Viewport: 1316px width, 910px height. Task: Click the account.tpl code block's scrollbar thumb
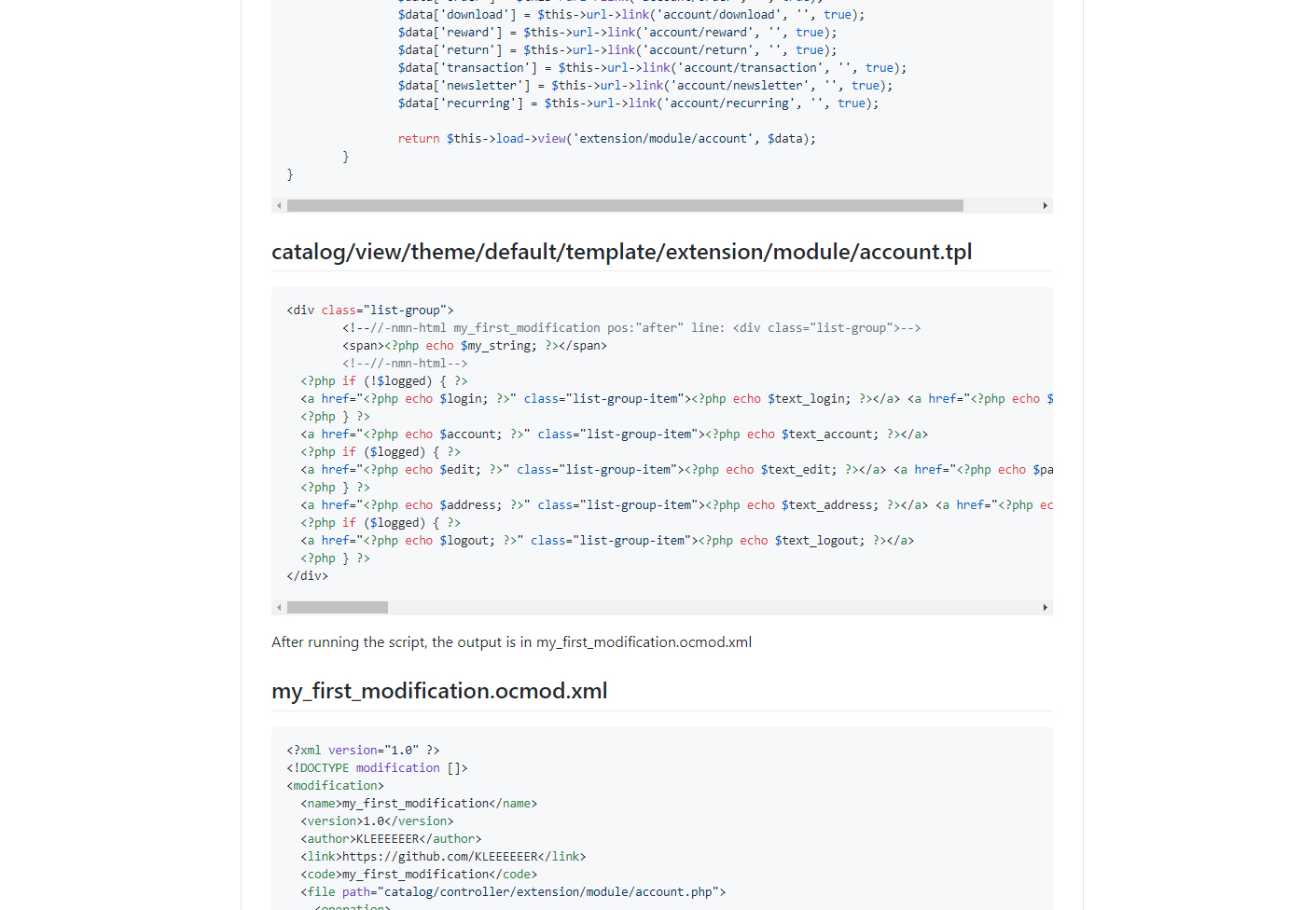click(337, 608)
